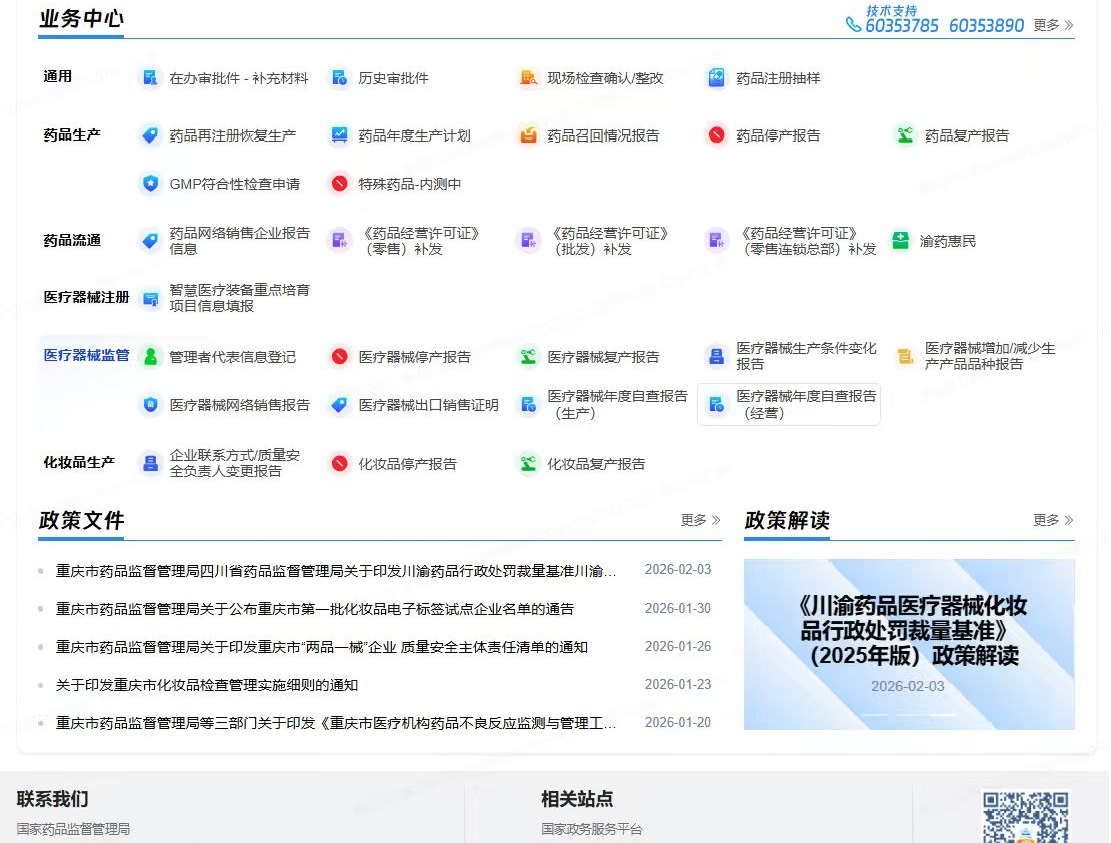
Task: Select the 医疗器械注册 category
Action: coord(86,297)
